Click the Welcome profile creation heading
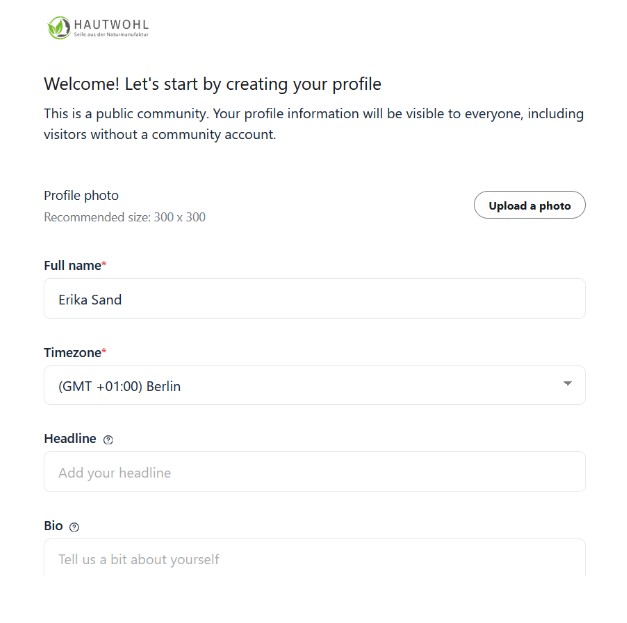Image resolution: width=627 pixels, height=623 pixels. 212,84
